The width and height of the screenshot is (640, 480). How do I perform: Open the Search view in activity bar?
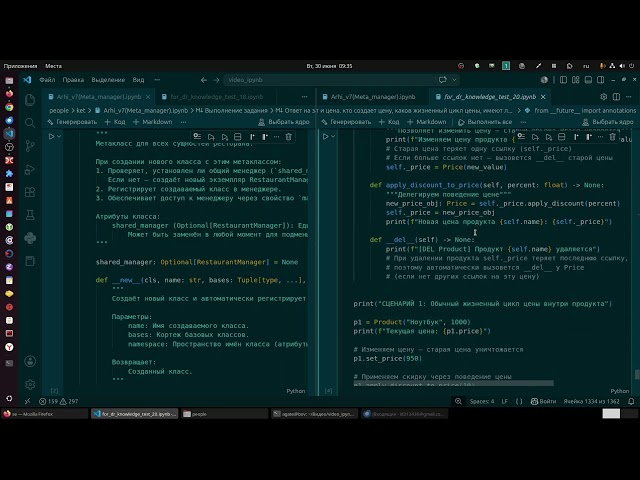coord(30,122)
